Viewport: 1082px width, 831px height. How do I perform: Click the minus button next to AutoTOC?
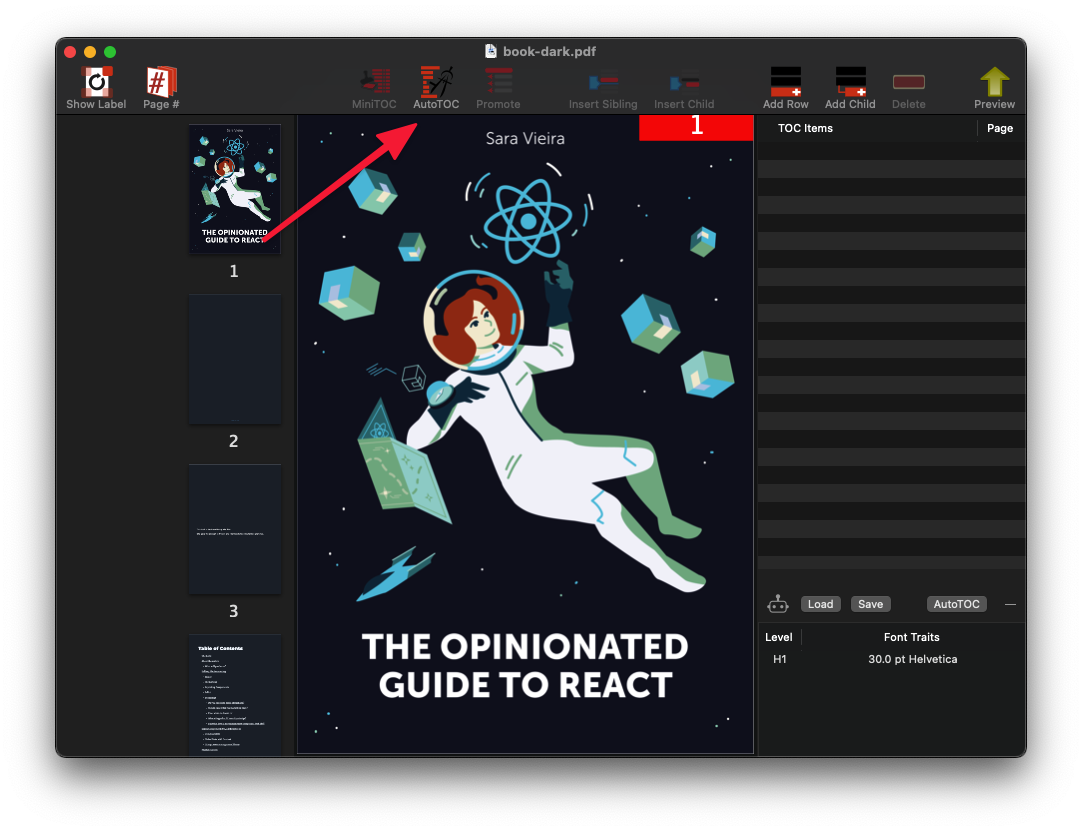1010,605
